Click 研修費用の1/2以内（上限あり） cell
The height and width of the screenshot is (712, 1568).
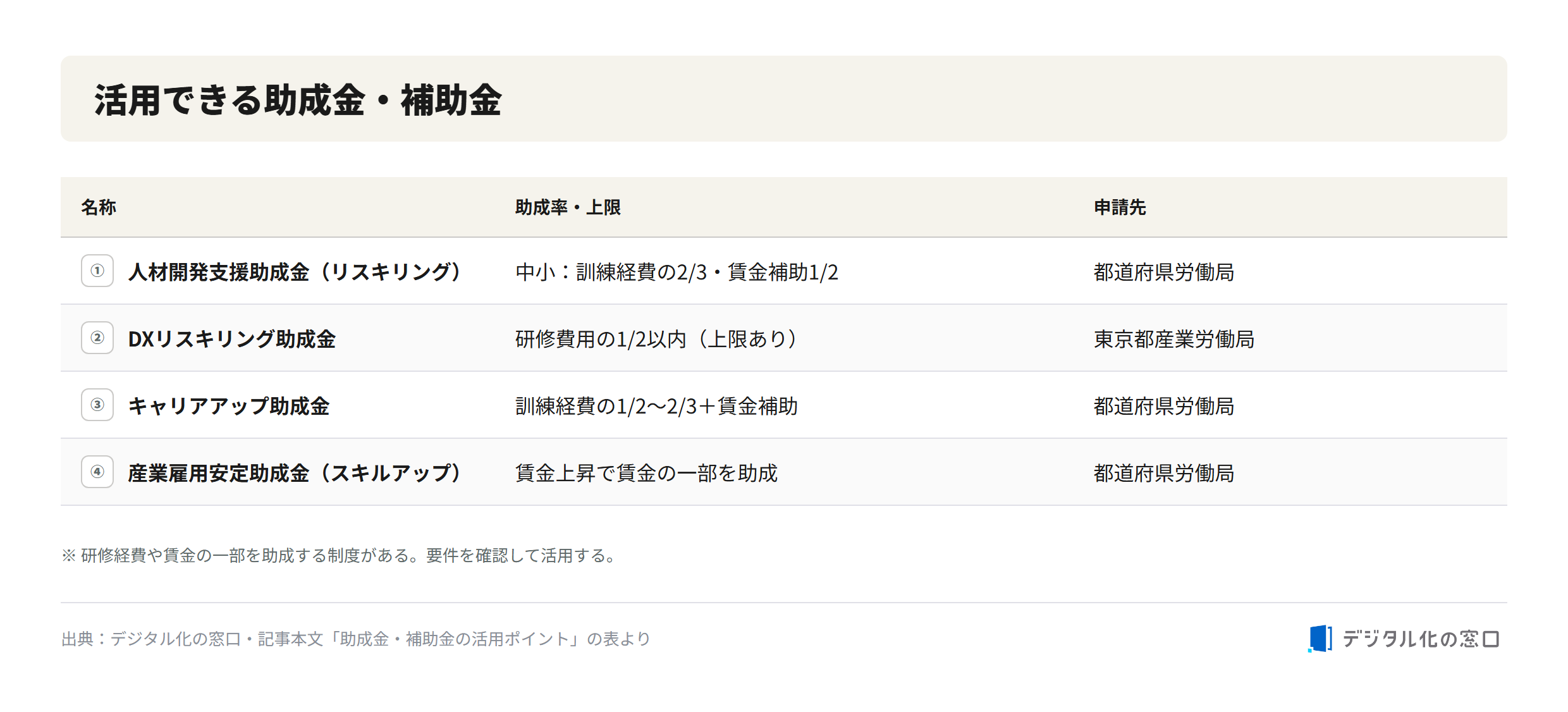coord(658,339)
